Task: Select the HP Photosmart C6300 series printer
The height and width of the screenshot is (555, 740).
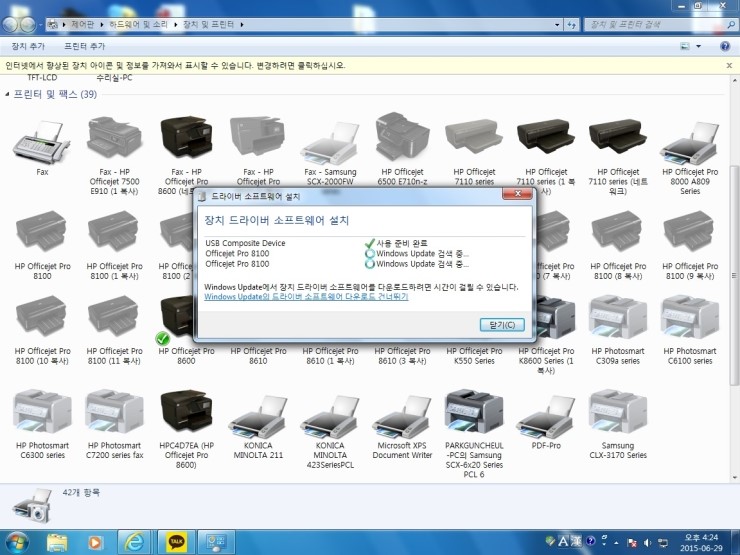Action: coord(41,414)
